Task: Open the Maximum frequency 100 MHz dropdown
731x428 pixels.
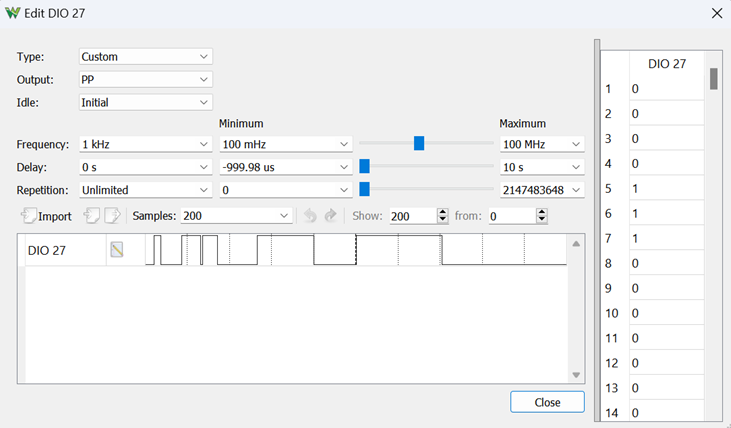Action: pos(542,144)
